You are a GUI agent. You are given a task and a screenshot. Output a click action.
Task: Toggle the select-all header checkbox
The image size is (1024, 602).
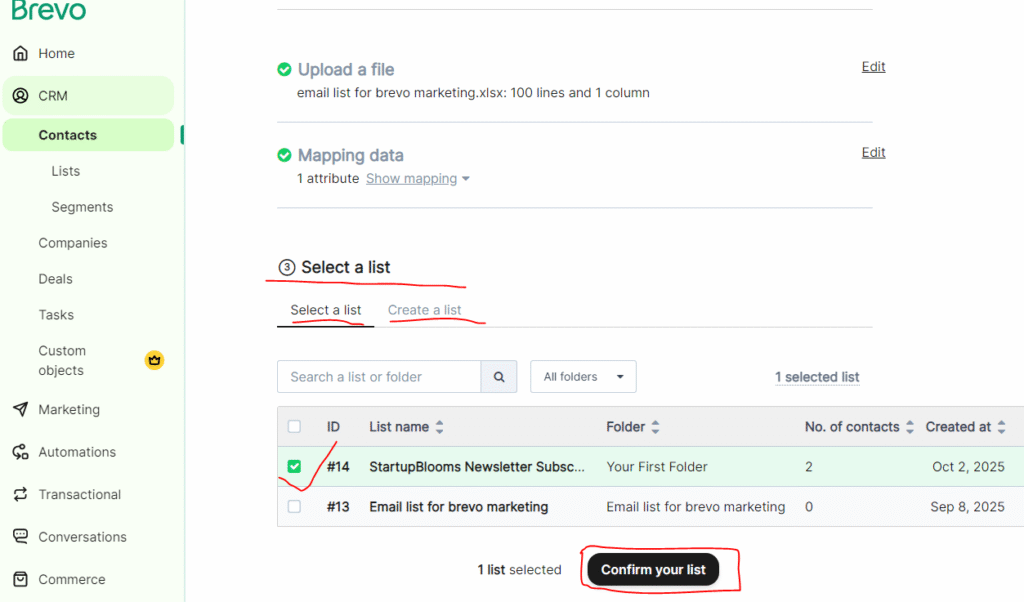294,427
